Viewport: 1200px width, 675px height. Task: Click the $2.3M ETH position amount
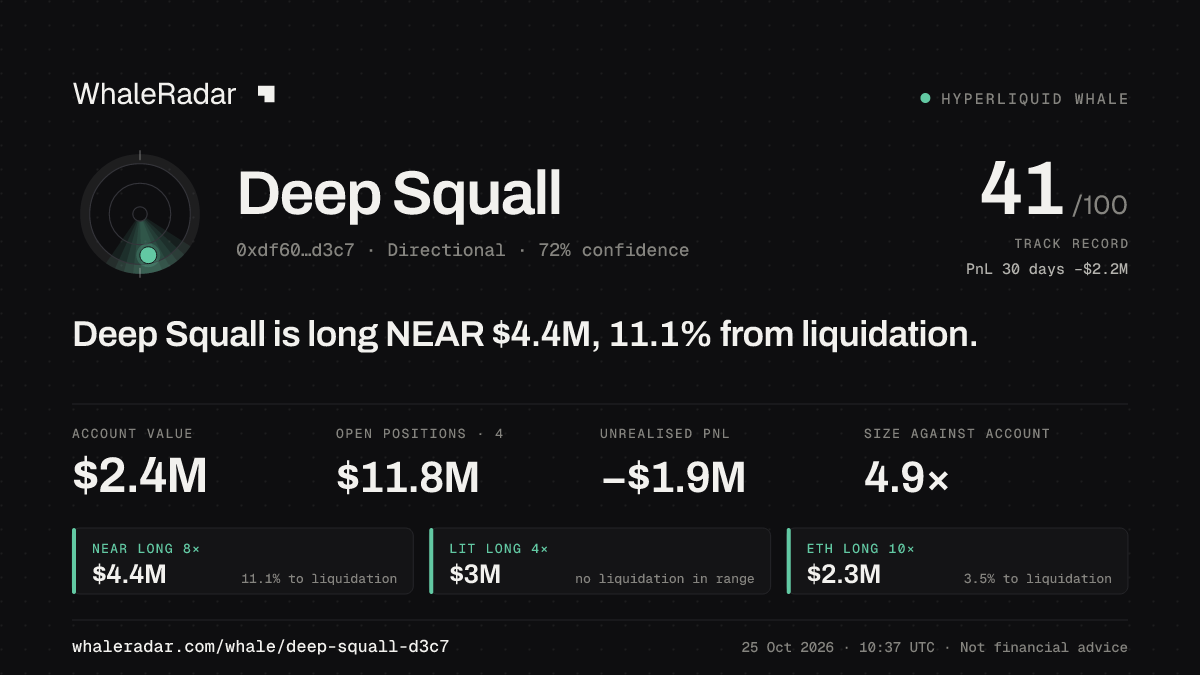[x=844, y=574]
